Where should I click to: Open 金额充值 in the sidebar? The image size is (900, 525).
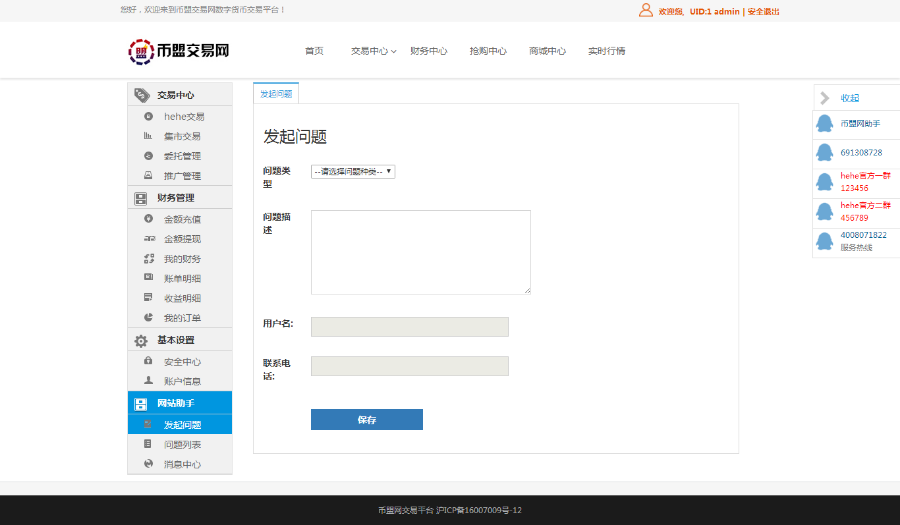pos(182,219)
